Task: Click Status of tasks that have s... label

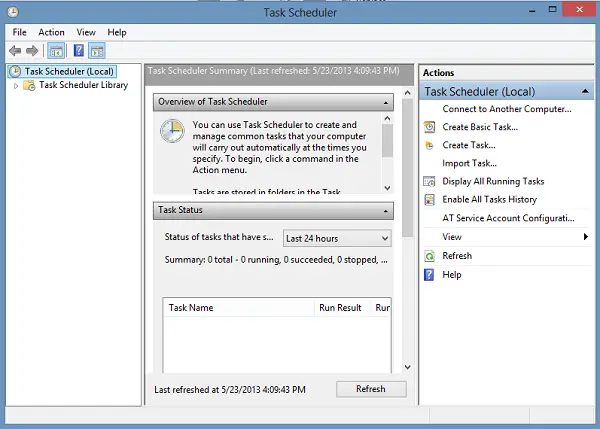Action: coord(219,237)
